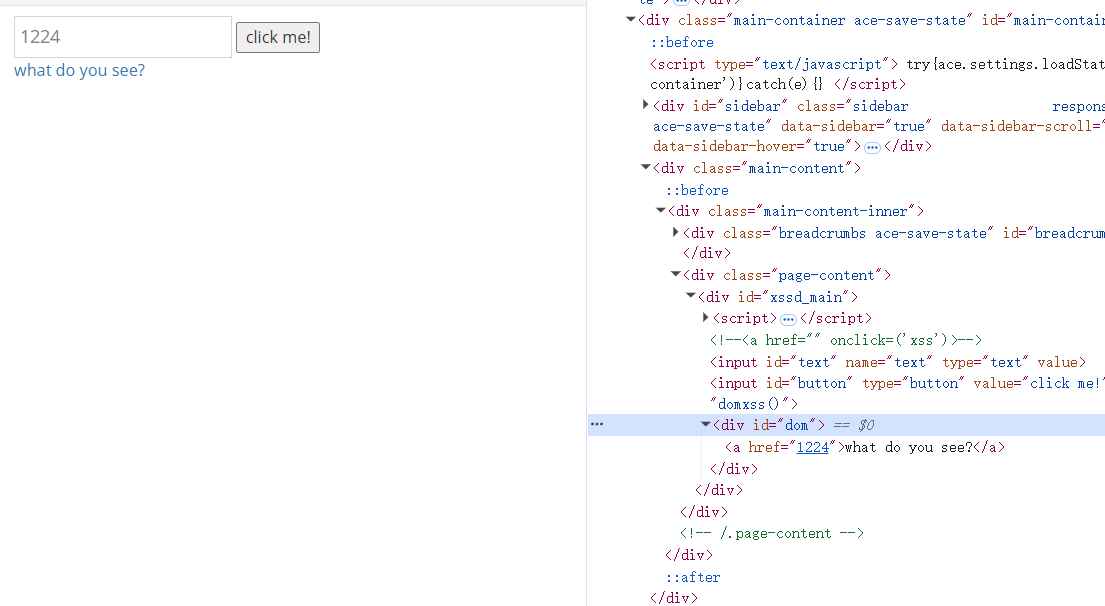Select the input id="text" element line
Viewport: 1105px width, 606px height.
tap(898, 362)
